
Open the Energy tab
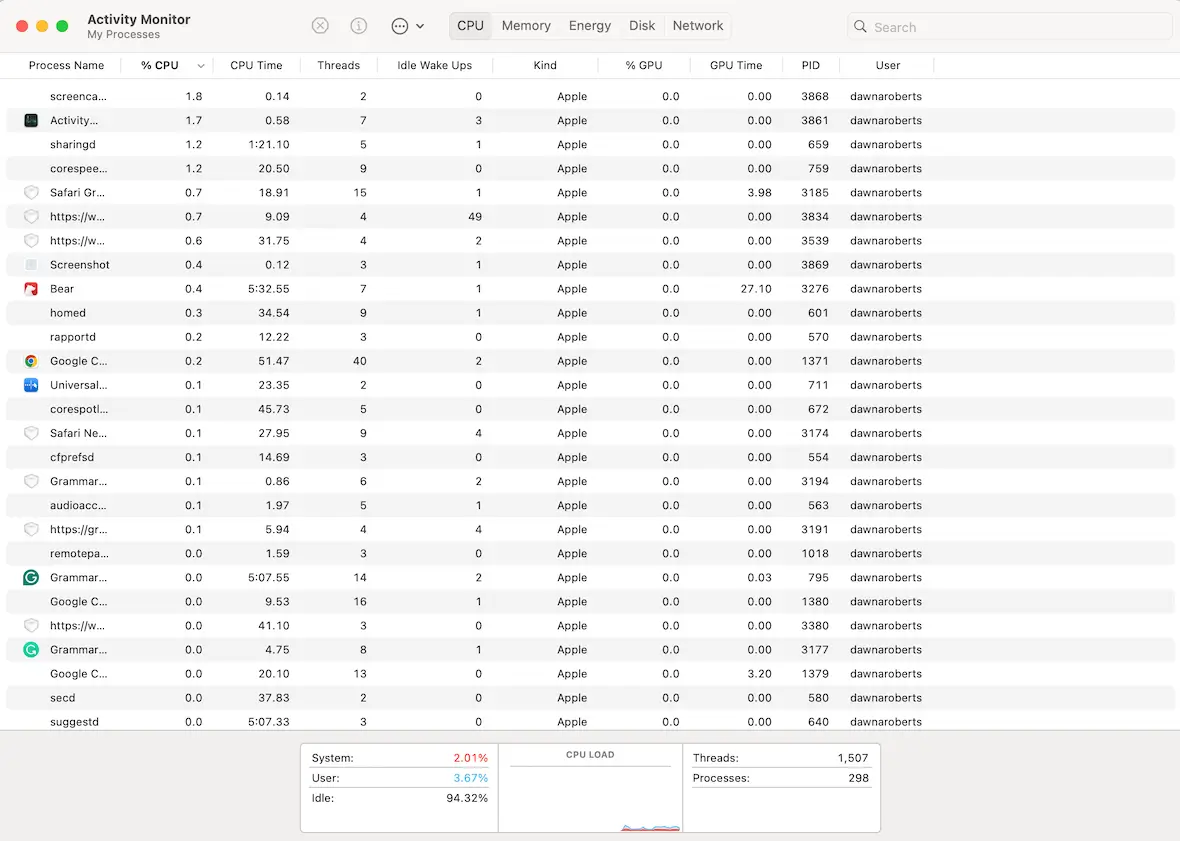click(x=589, y=26)
